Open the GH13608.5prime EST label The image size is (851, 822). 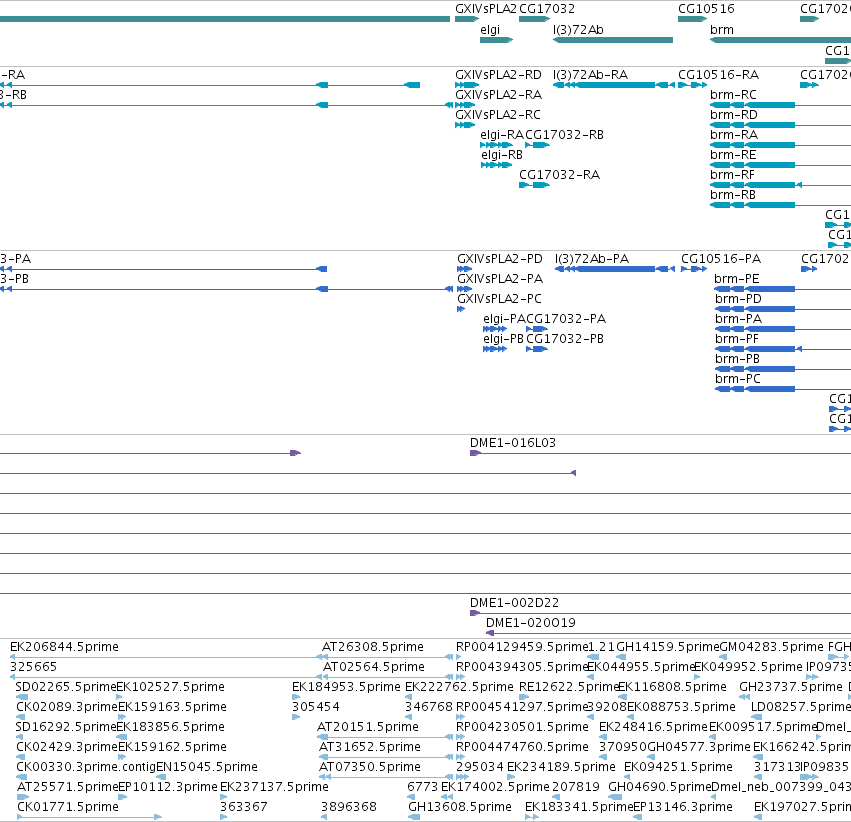pyautogui.click(x=460, y=807)
